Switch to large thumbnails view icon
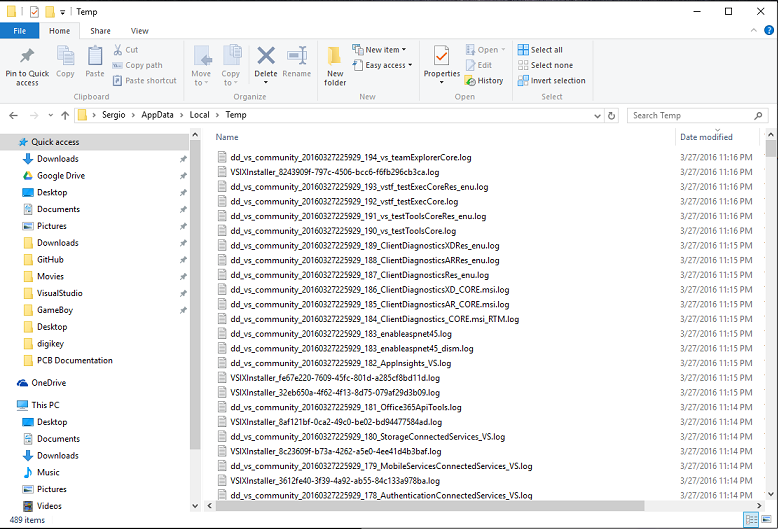The width and height of the screenshot is (778, 529). [767, 520]
